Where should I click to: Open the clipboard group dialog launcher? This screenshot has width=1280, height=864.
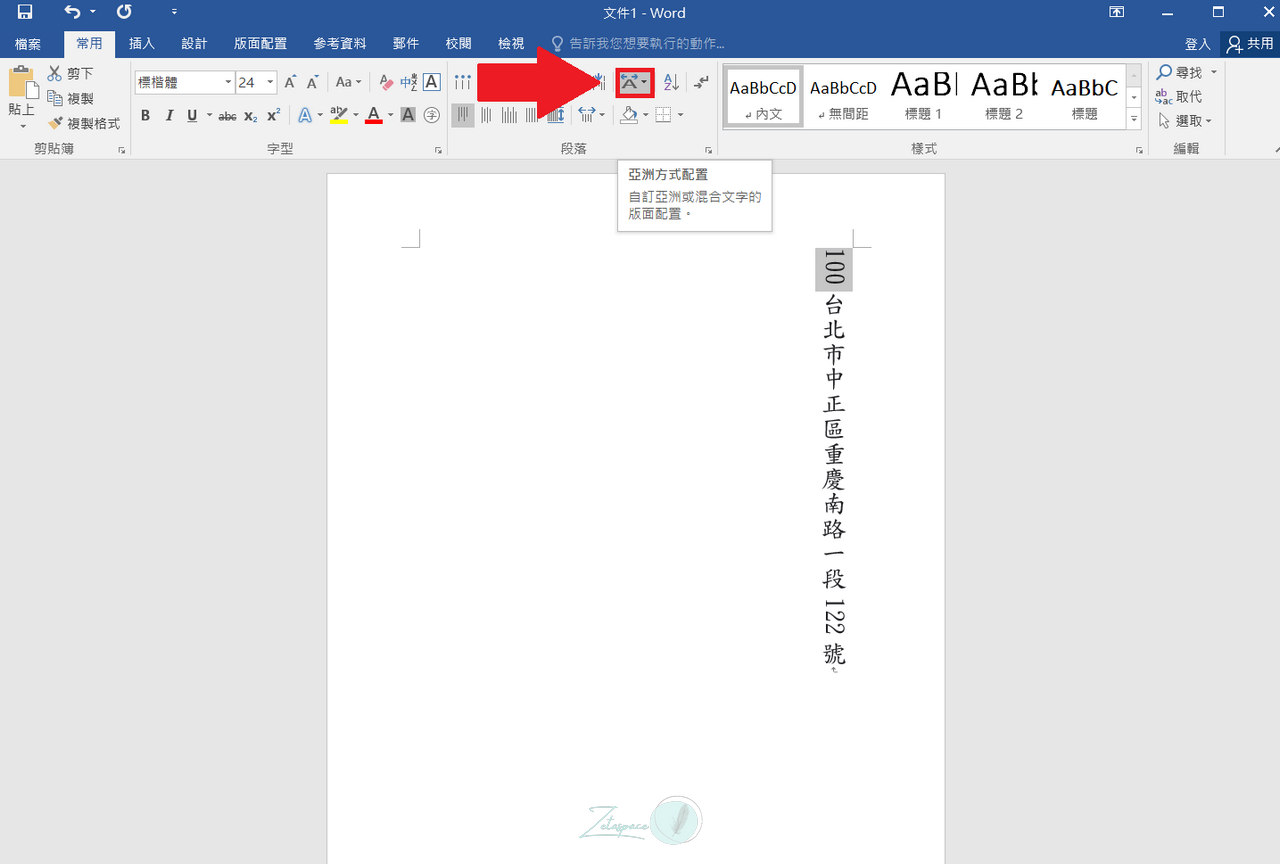point(122,150)
